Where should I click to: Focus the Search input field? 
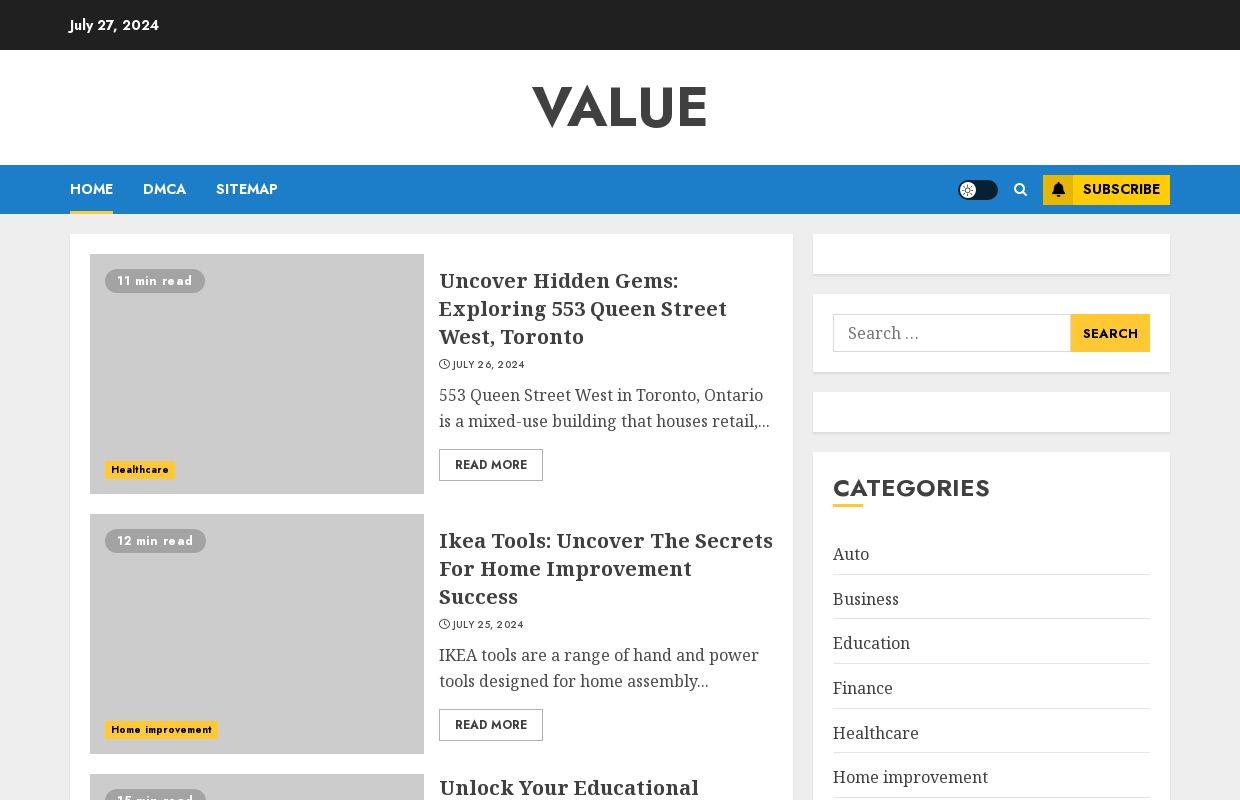tap(952, 333)
